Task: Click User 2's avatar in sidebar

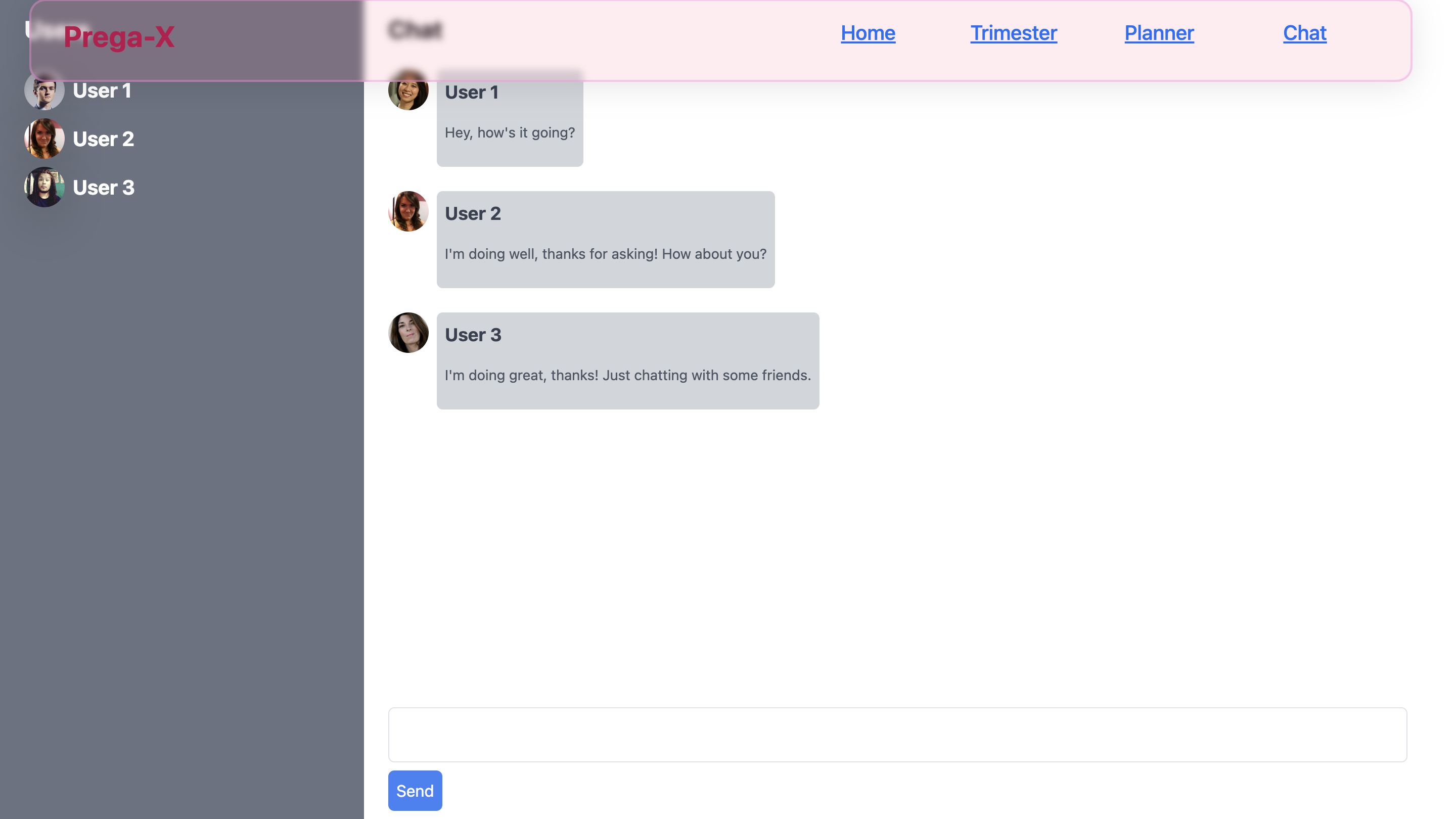Action: [x=44, y=139]
